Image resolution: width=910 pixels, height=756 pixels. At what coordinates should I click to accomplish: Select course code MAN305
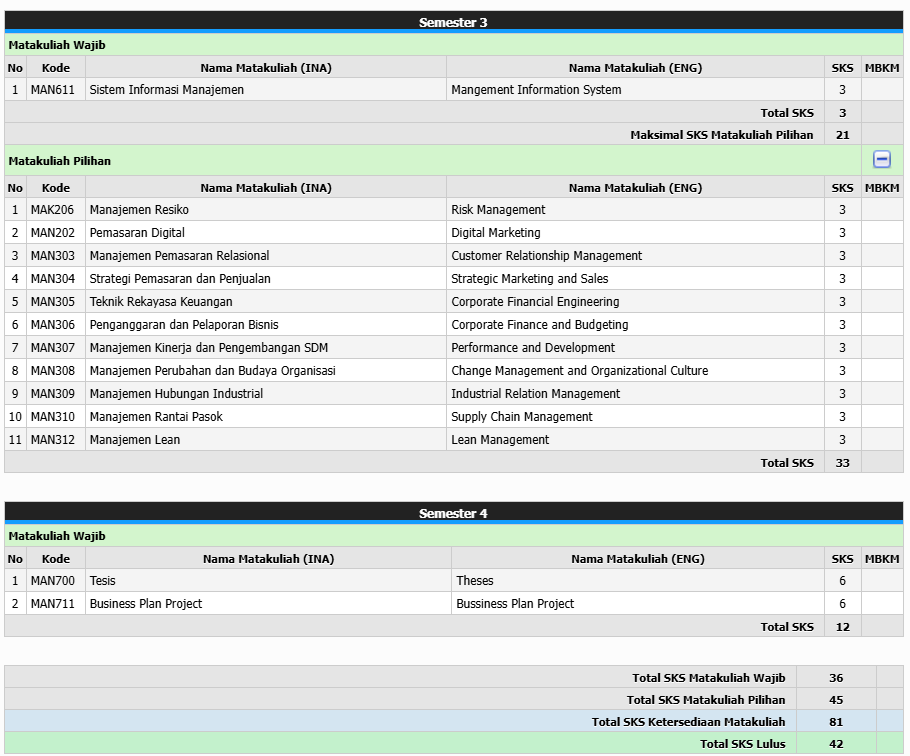coord(53,302)
